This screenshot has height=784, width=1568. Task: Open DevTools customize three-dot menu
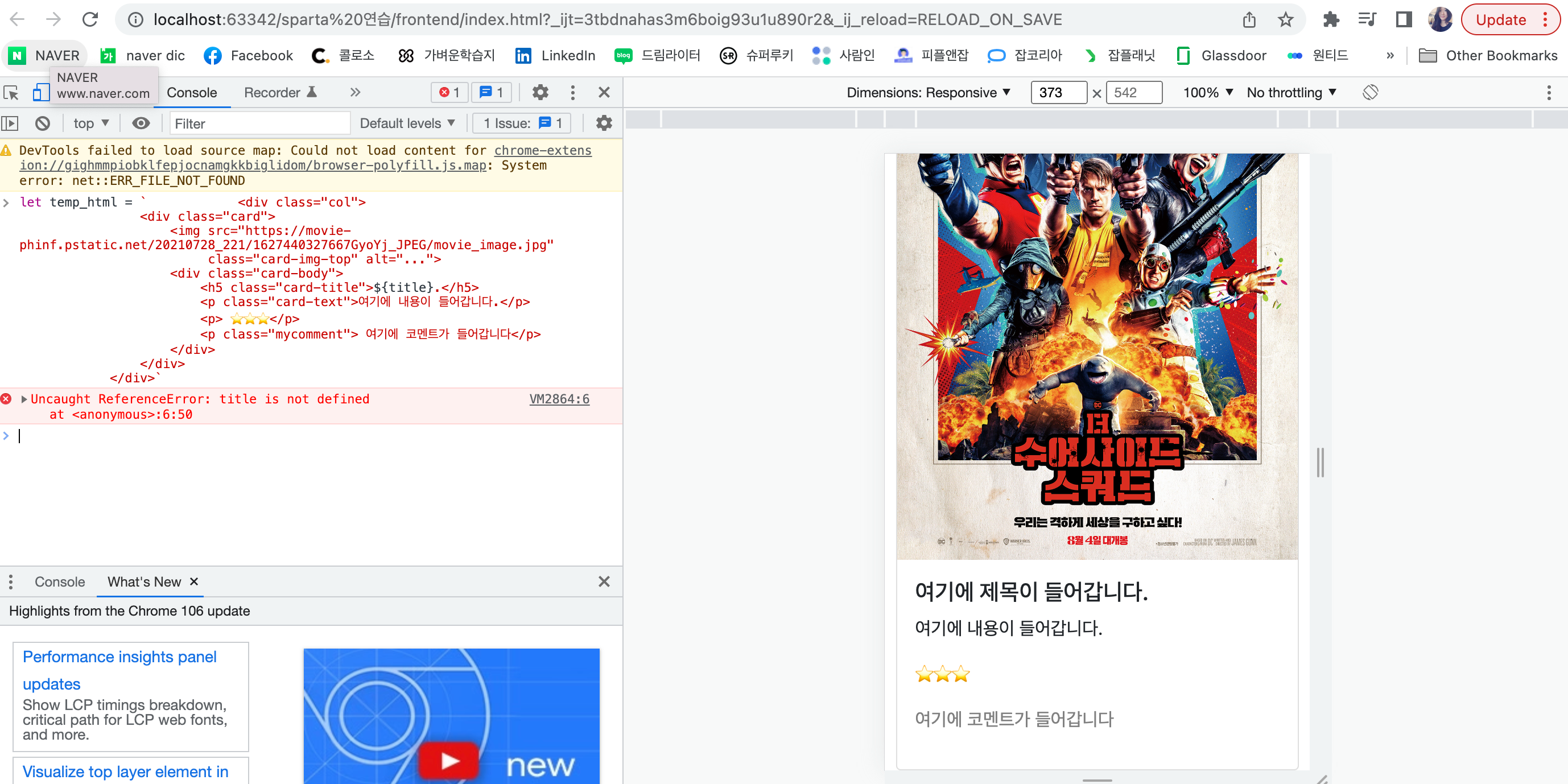[572, 93]
